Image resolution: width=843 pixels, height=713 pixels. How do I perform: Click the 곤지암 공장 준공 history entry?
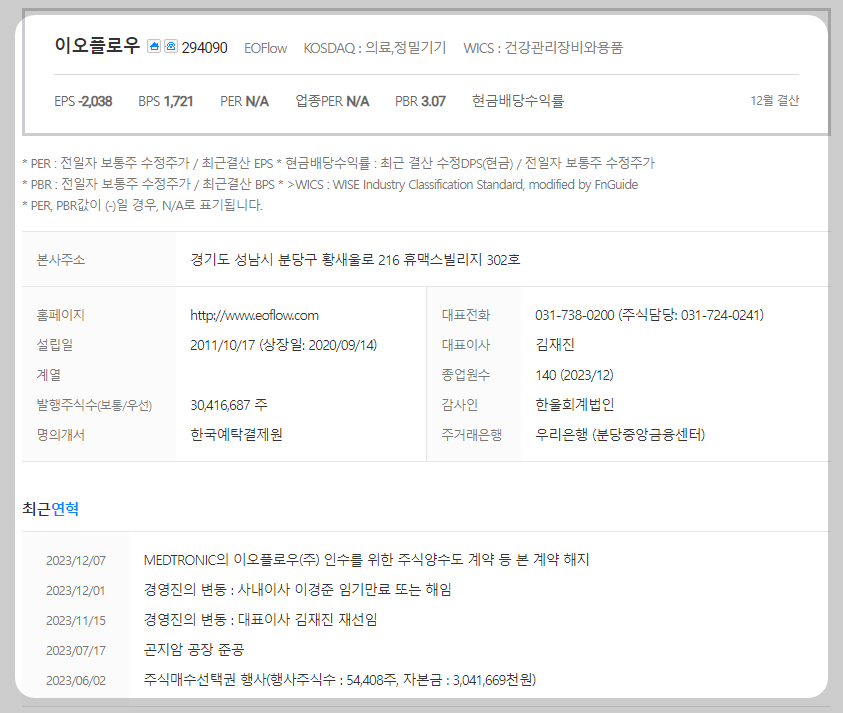pos(194,650)
